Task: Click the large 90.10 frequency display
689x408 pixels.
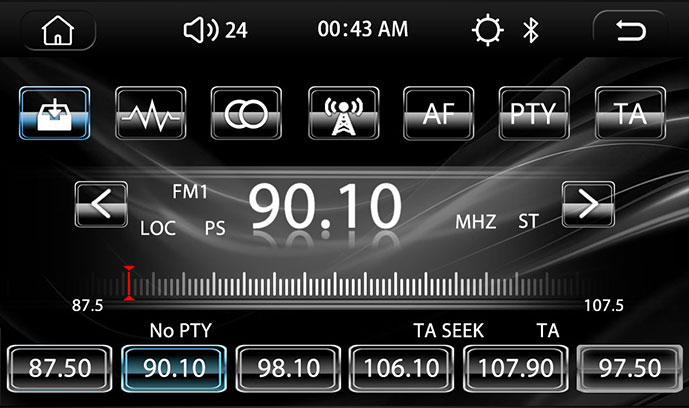Action: point(325,206)
